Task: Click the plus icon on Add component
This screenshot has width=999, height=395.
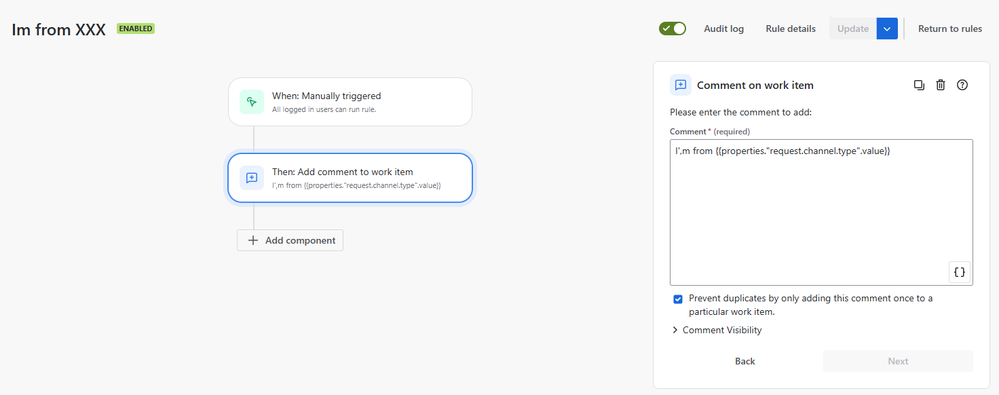Action: click(x=253, y=240)
